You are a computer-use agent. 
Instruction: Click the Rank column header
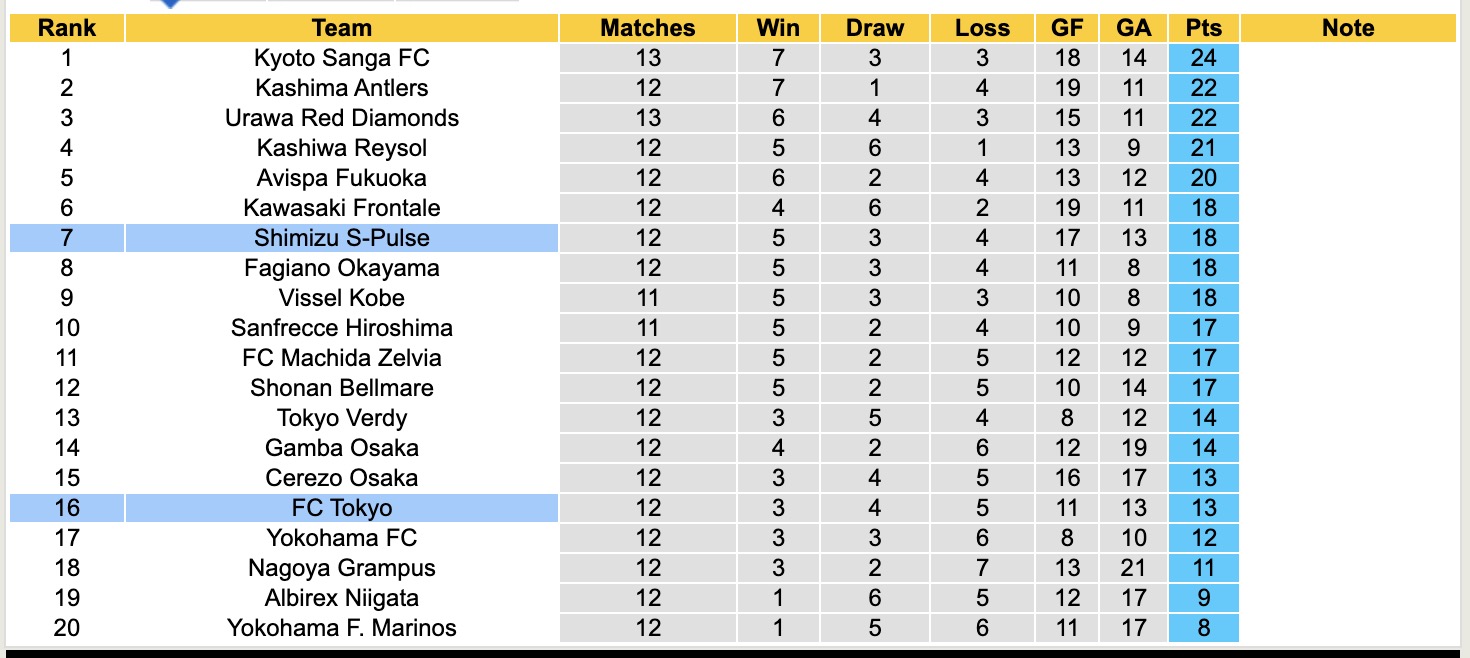tap(66, 28)
